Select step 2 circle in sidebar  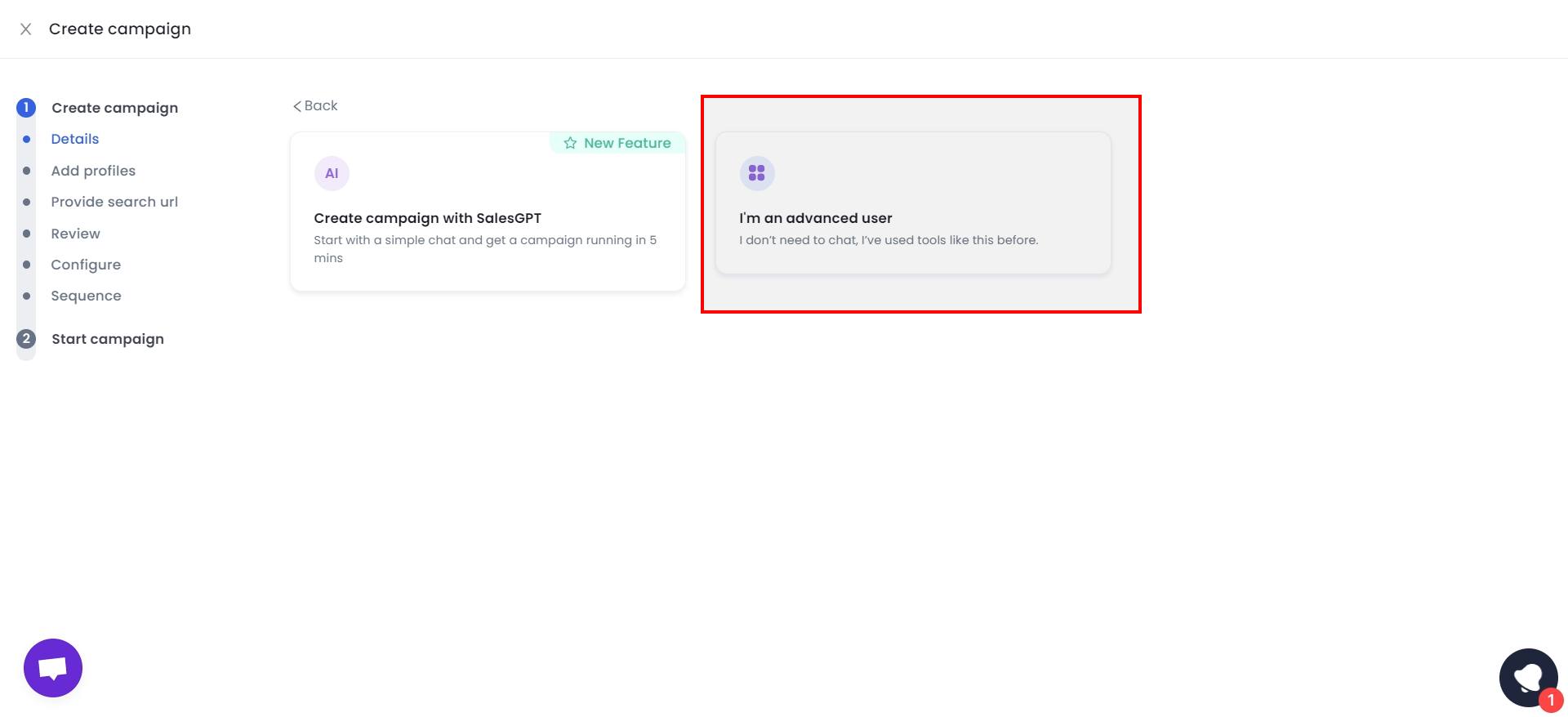point(26,339)
